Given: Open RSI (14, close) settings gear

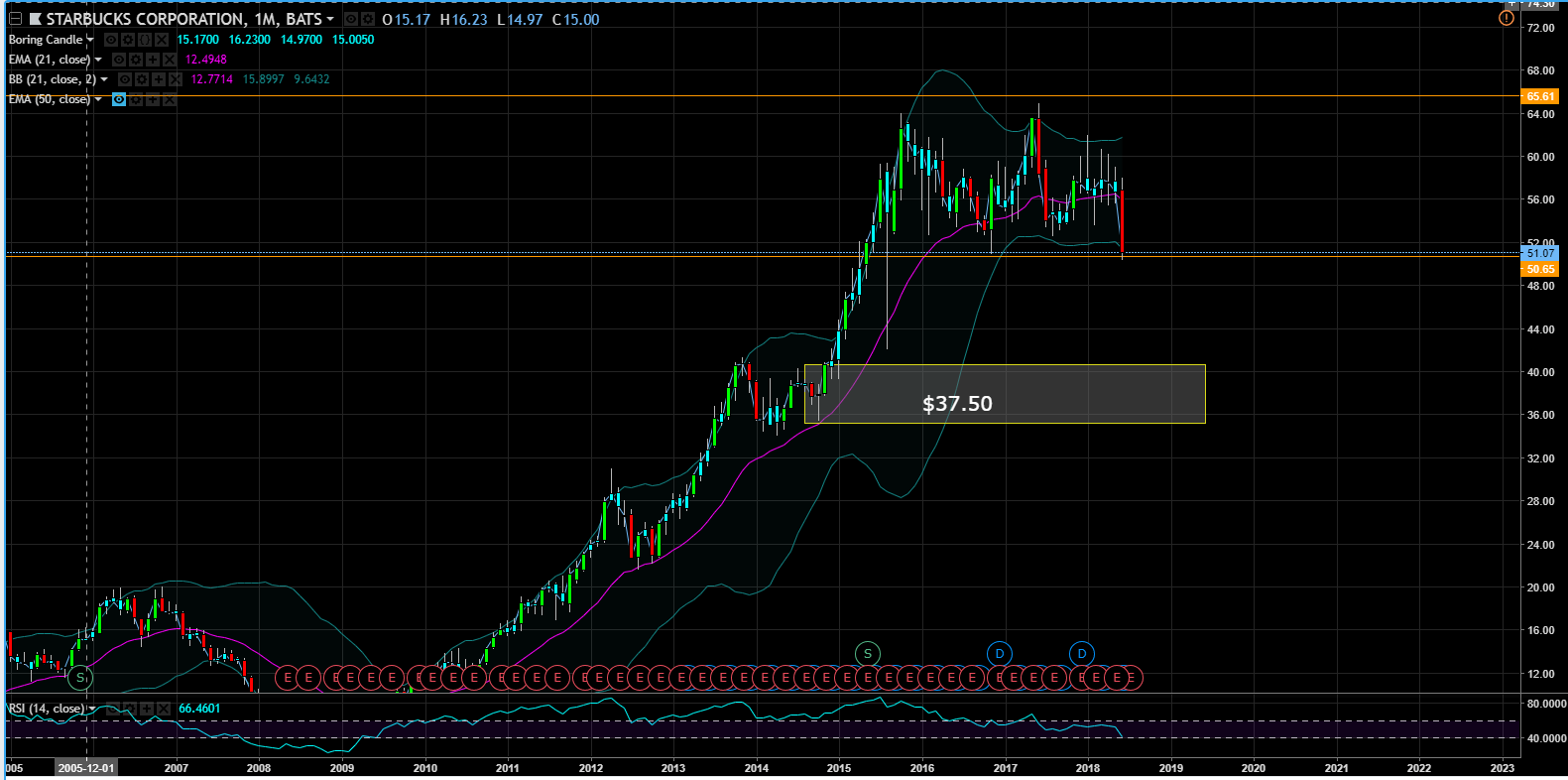Looking at the screenshot, I should click(x=130, y=709).
